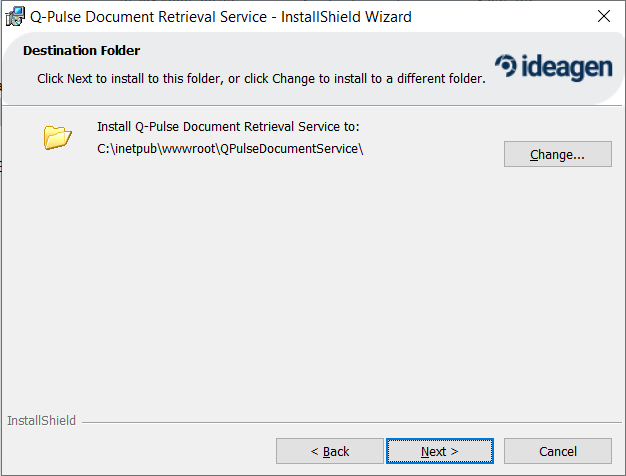Click 'InstallShield Wizard' words in title bar
626x476 pixels.
click(346, 17)
